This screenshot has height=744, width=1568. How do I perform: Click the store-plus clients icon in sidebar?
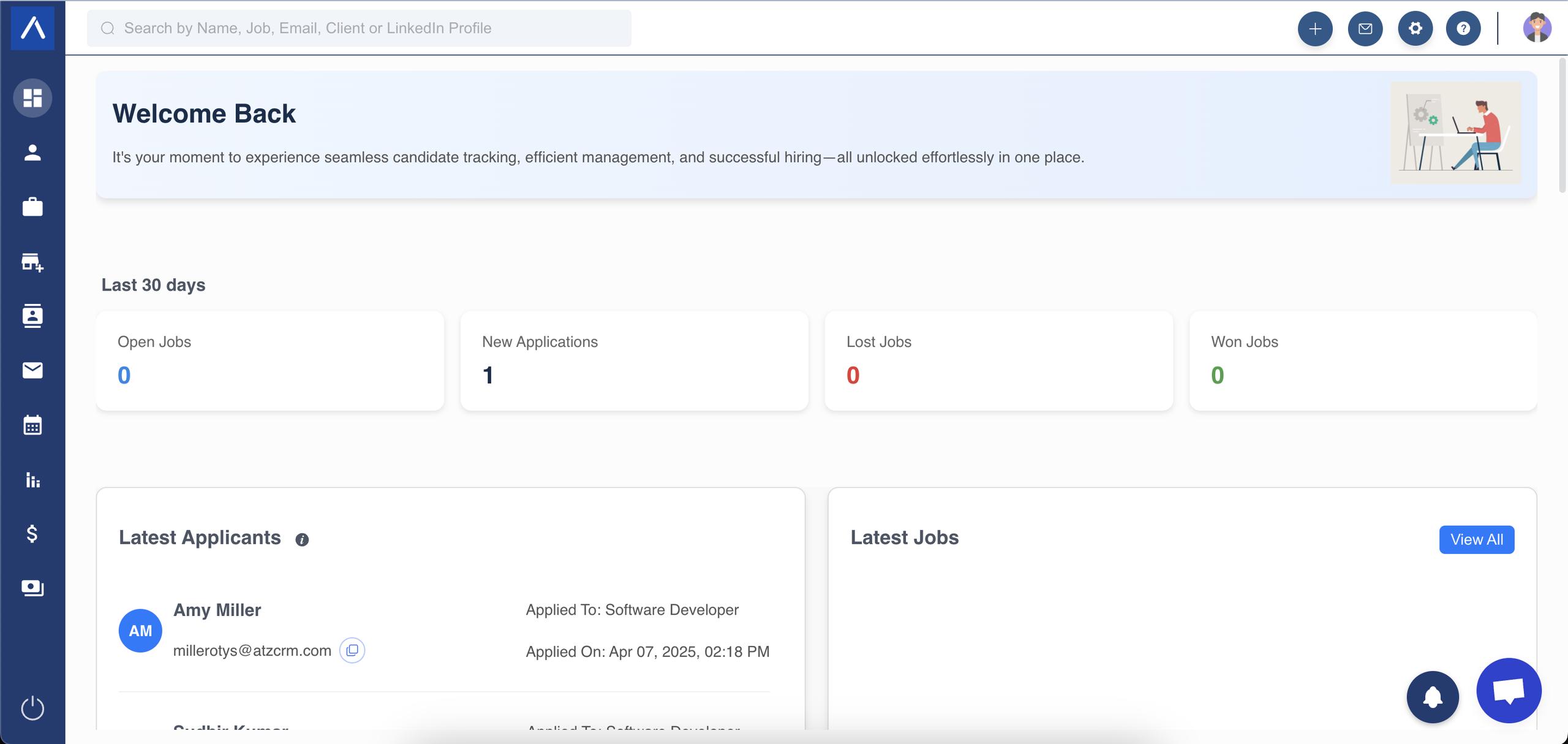(x=32, y=262)
